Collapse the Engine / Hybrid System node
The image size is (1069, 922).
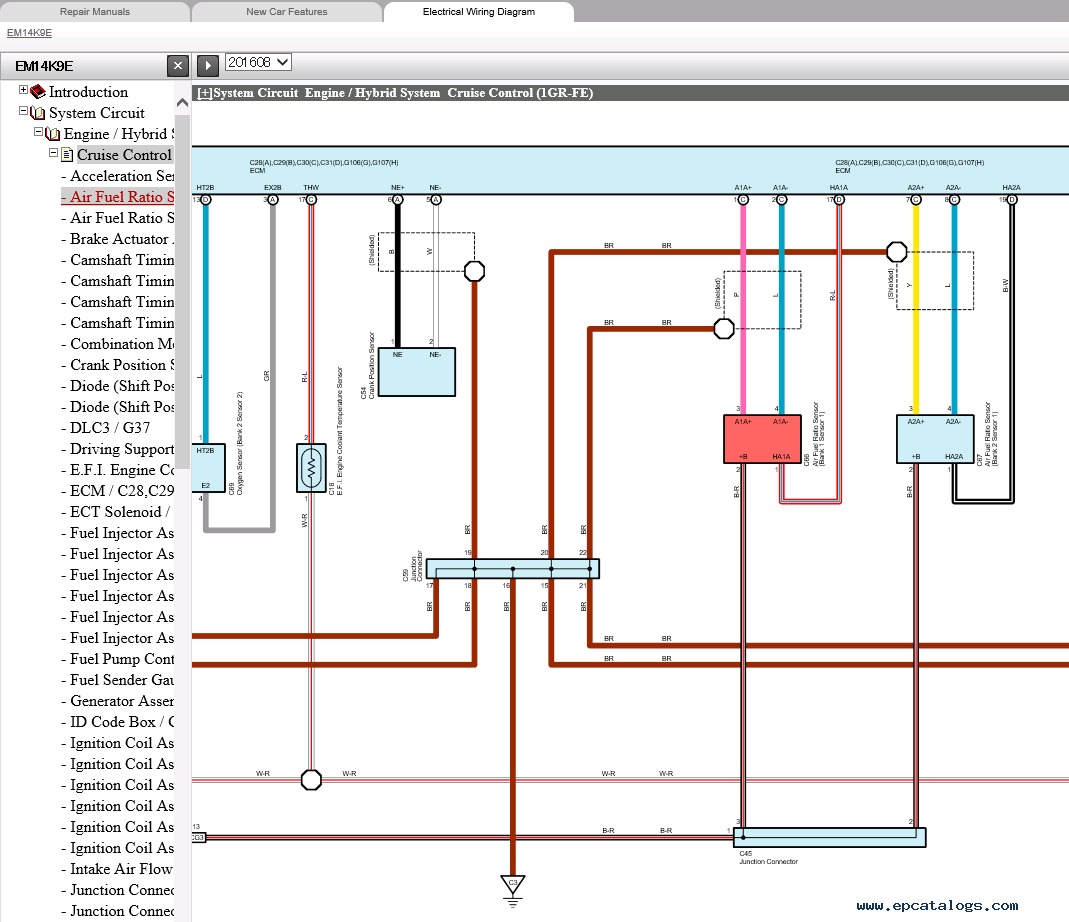39,133
